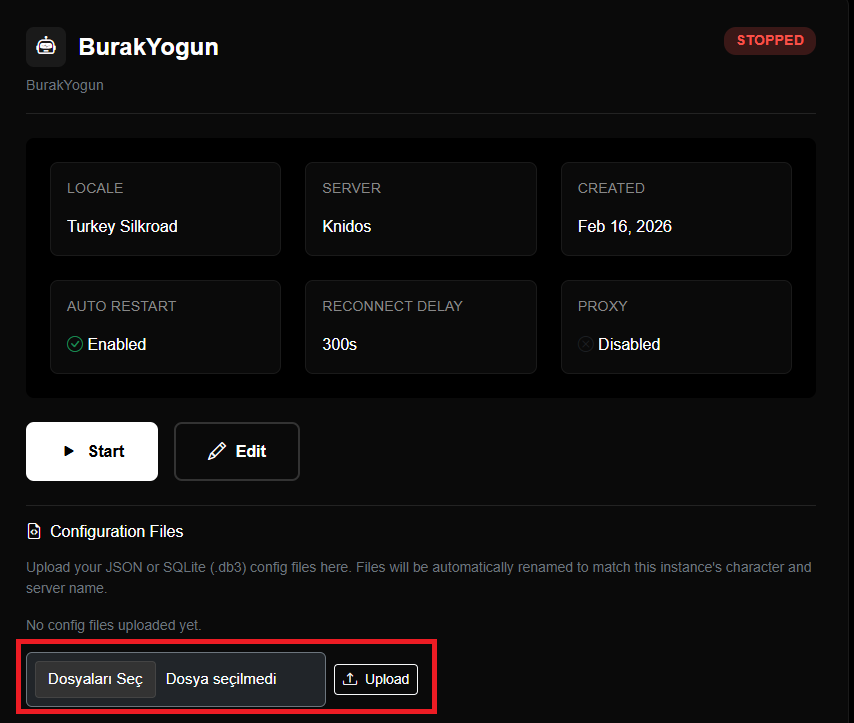The width and height of the screenshot is (854, 723).
Task: Click the upload arrow icon
Action: click(350, 679)
